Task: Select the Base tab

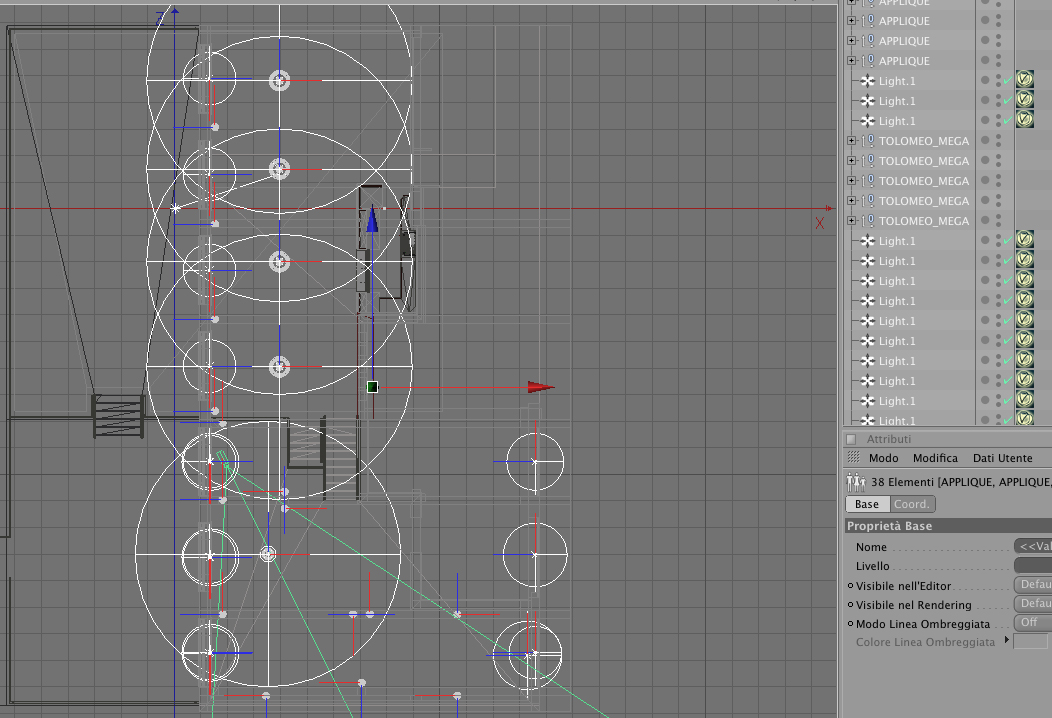Action: (867, 504)
